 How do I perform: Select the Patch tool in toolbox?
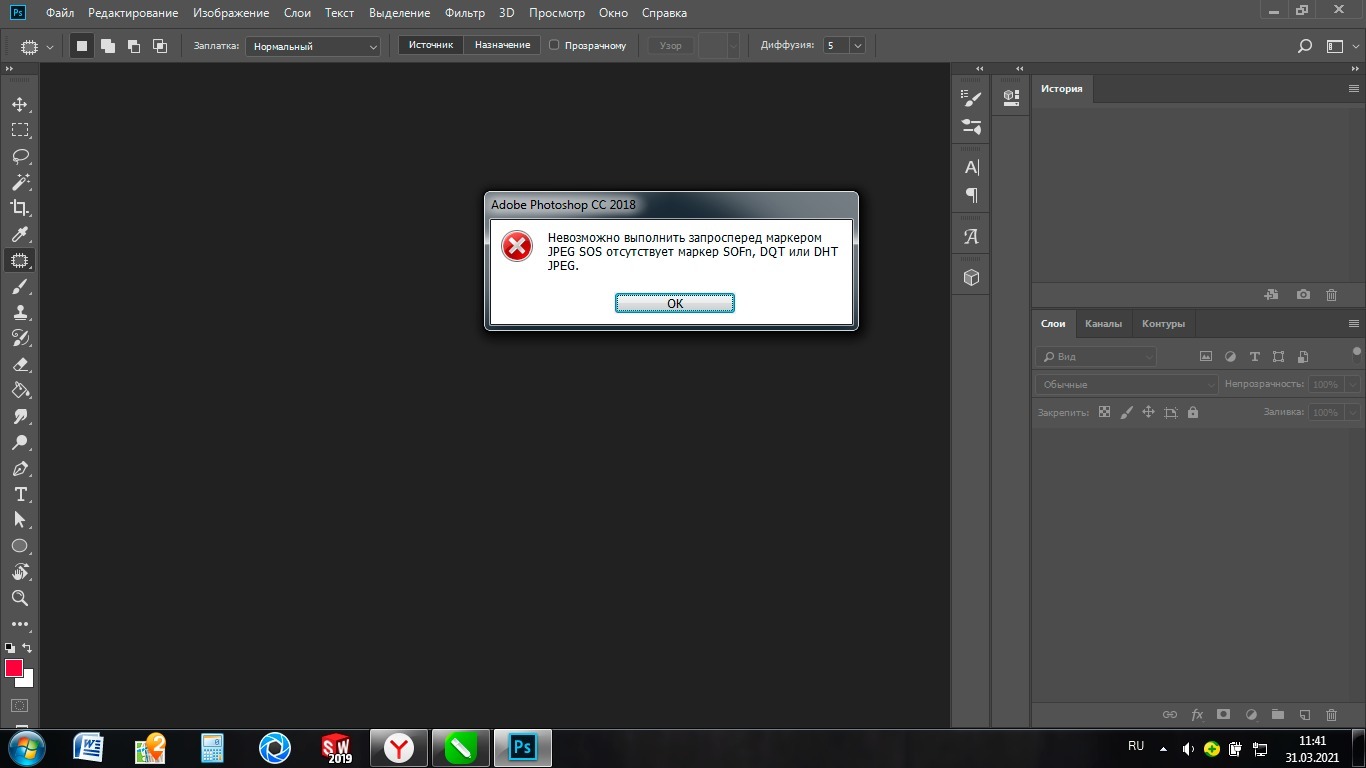20,260
